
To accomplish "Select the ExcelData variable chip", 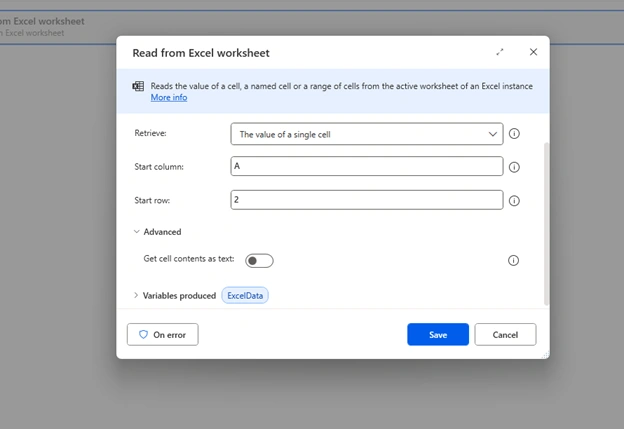I will [x=245, y=296].
